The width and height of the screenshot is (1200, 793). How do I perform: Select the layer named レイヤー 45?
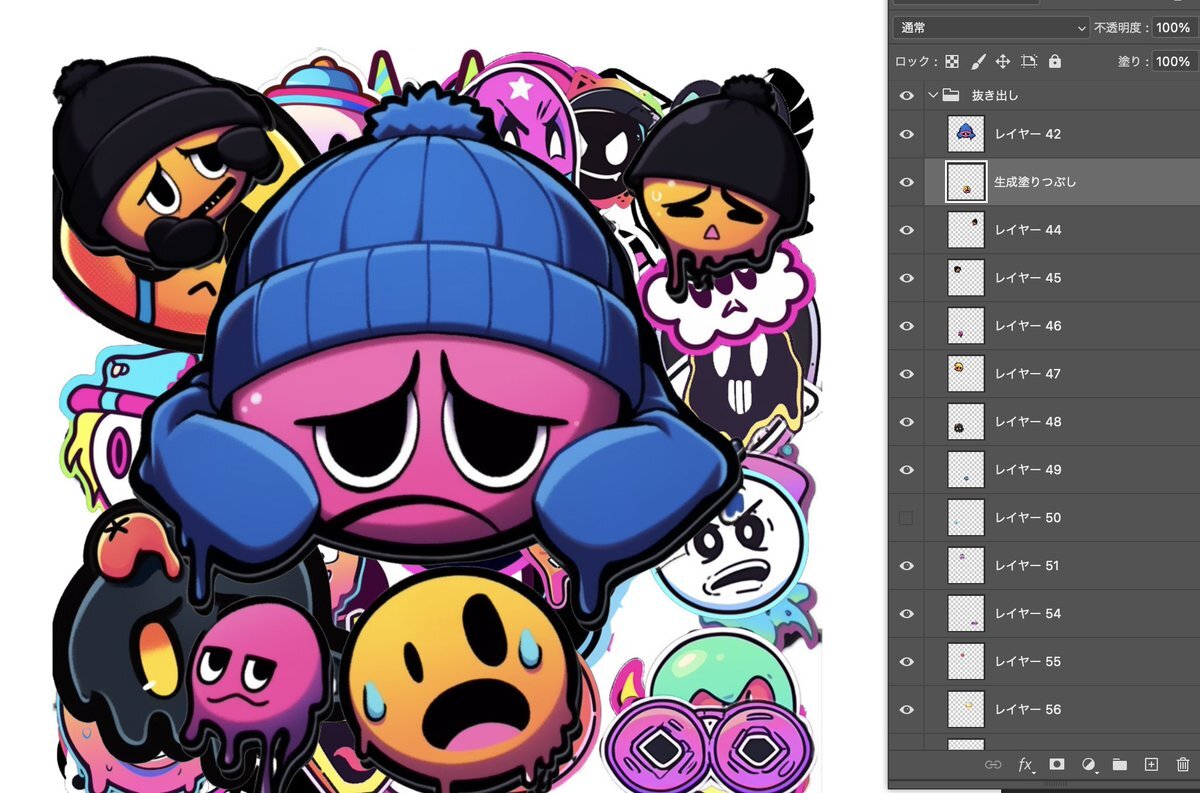point(1028,278)
